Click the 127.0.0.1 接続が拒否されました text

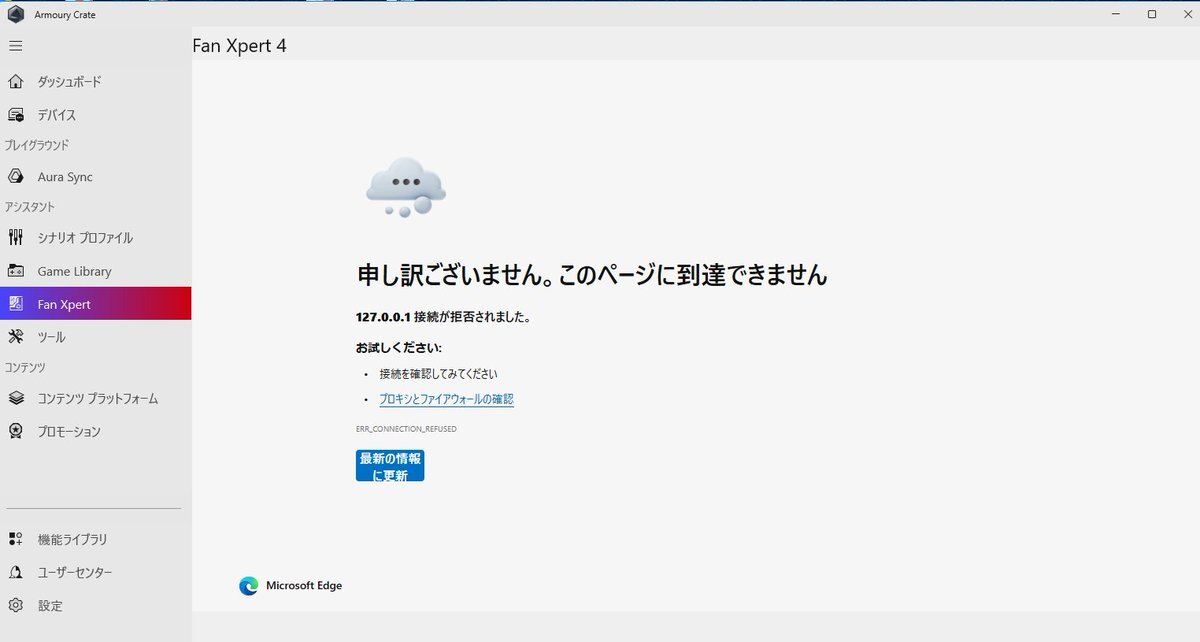click(443, 317)
